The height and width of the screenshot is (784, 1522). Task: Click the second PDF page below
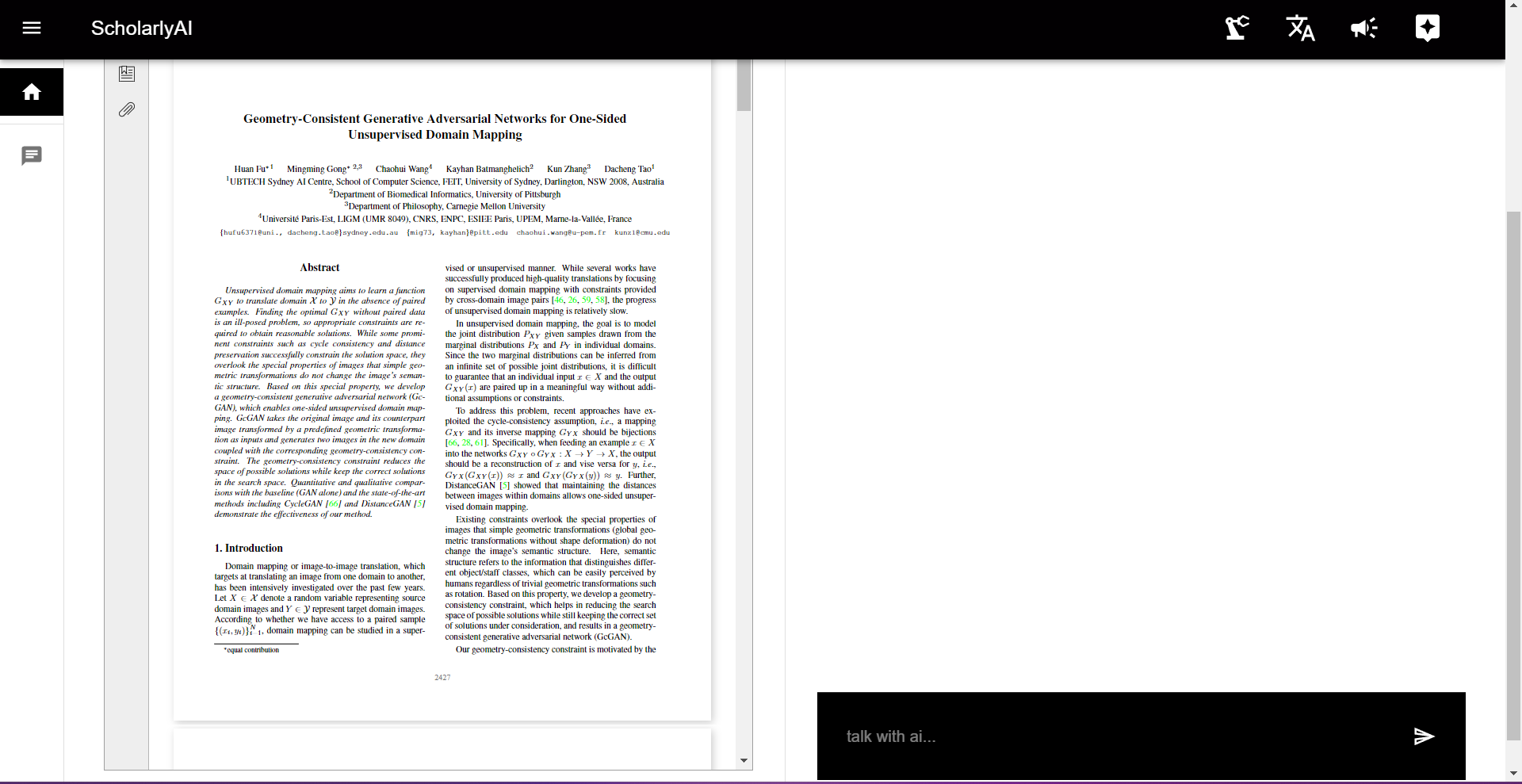[x=442, y=749]
